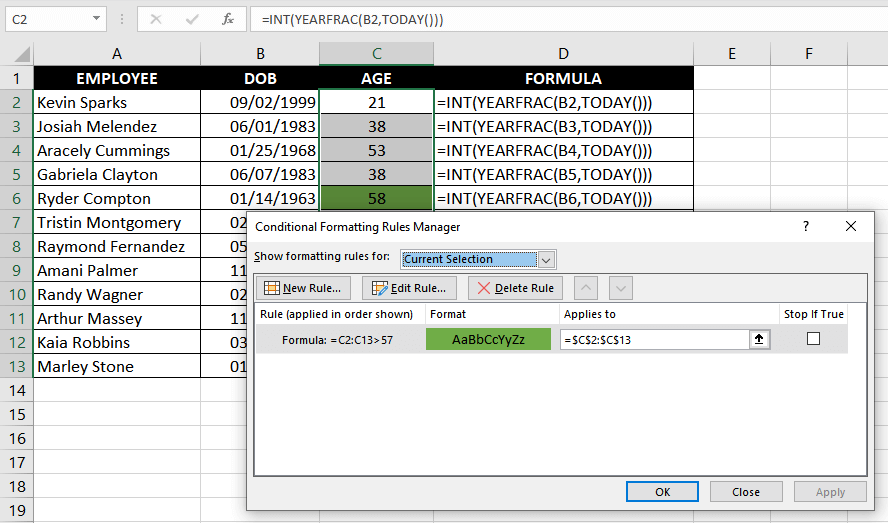This screenshot has width=888, height=523.
Task: Close the Conditional Formatting Rules Manager
Action: point(851,227)
